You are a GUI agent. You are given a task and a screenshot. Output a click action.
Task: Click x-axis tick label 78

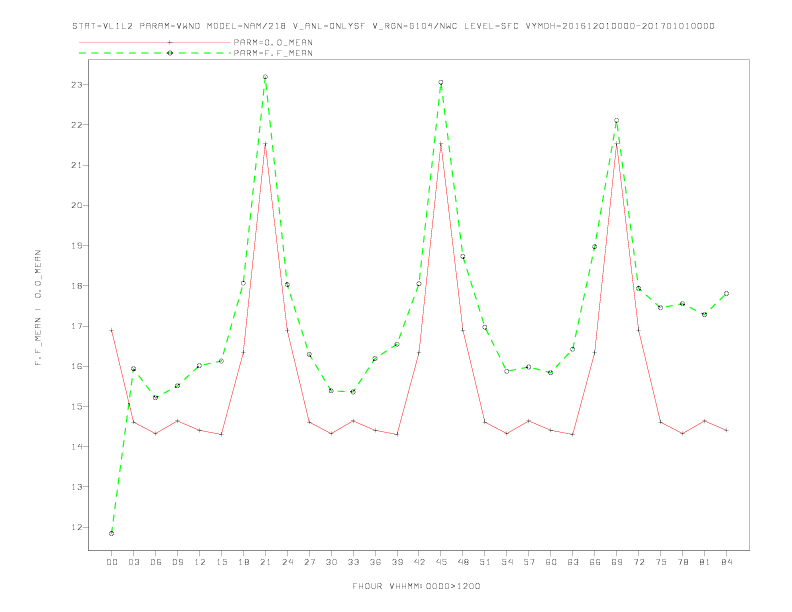683,562
